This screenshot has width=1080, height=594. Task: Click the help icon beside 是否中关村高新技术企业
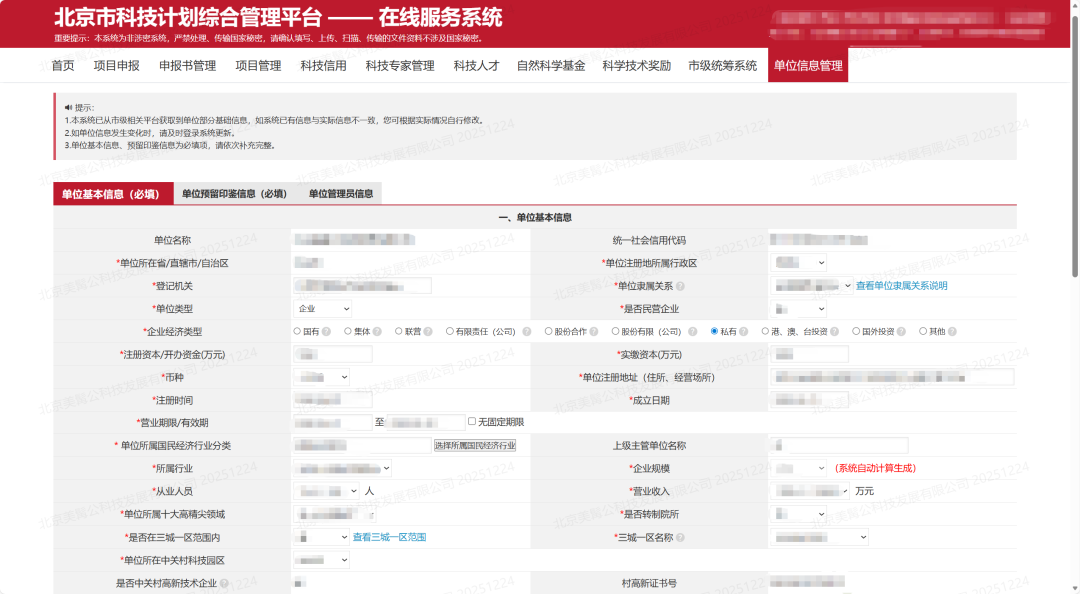click(x=224, y=583)
